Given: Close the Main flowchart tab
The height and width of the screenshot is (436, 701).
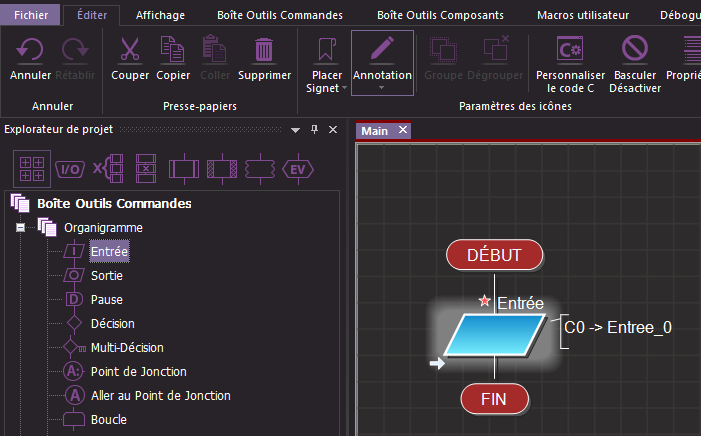Looking at the screenshot, I should coord(402,131).
